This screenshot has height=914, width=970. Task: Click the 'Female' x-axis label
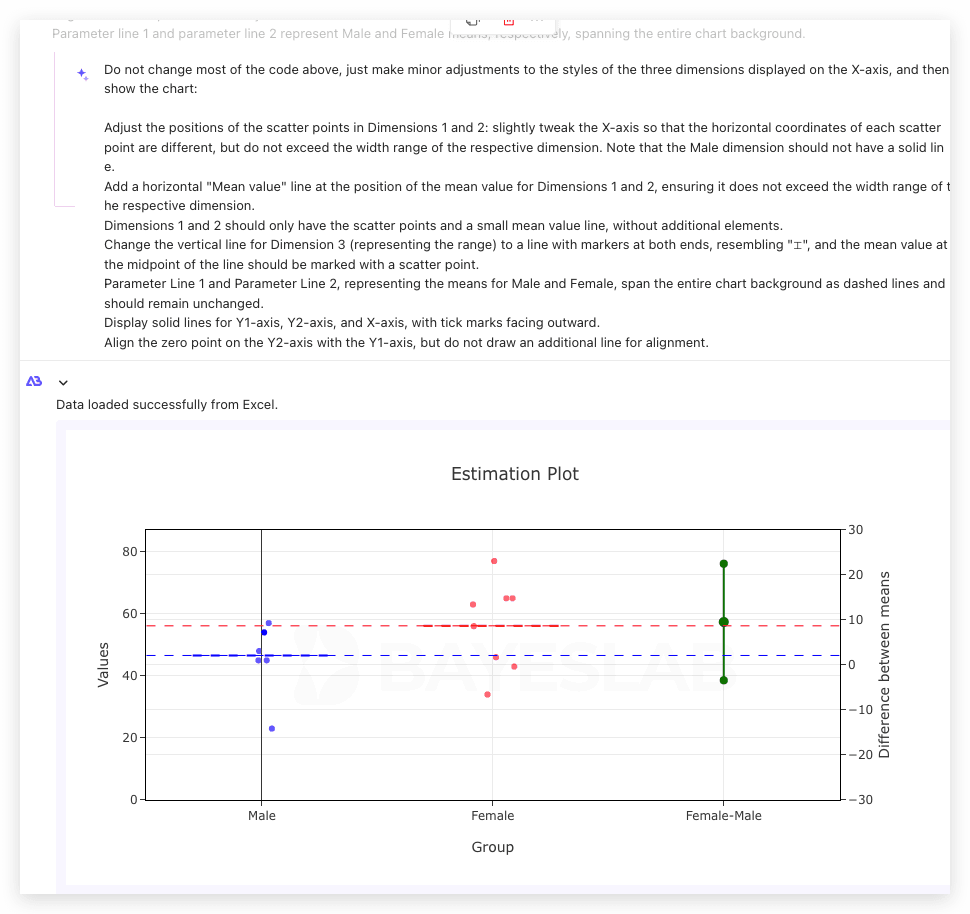492,816
